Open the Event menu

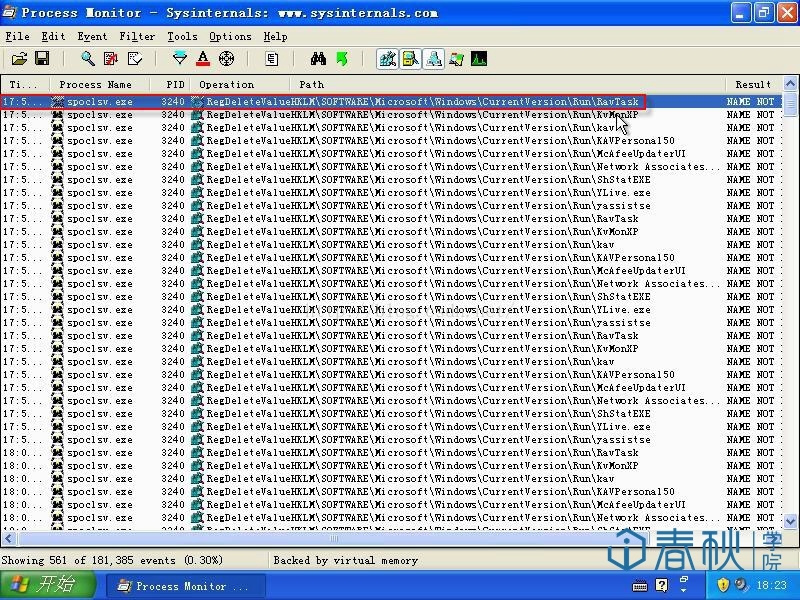coord(92,37)
